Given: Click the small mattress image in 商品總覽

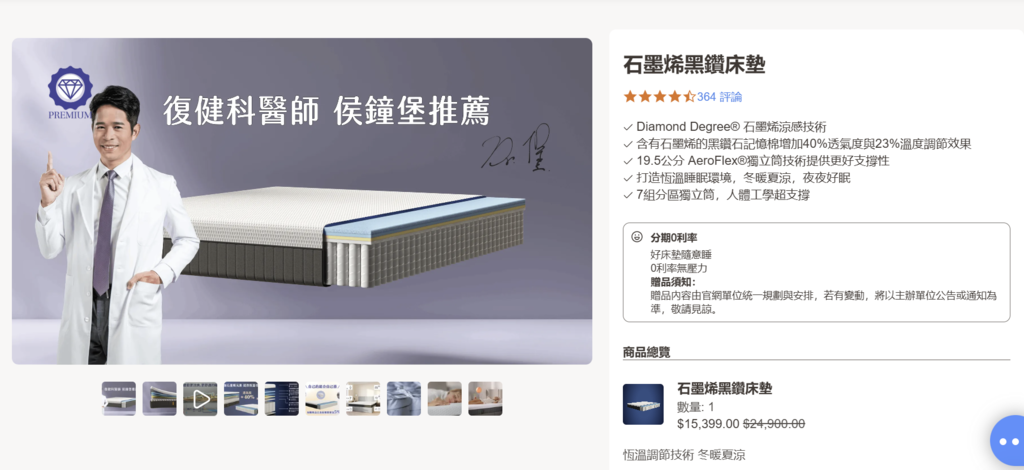Looking at the screenshot, I should click(643, 404).
